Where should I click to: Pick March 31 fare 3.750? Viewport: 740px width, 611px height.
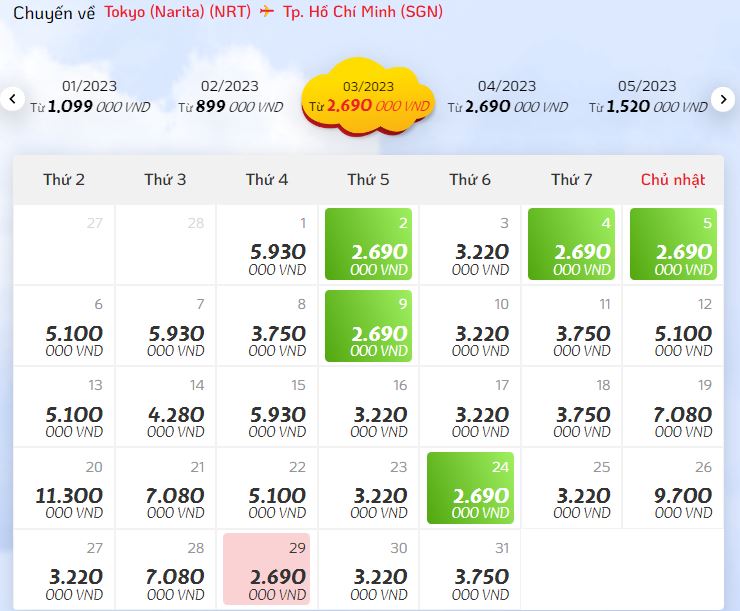tap(470, 569)
